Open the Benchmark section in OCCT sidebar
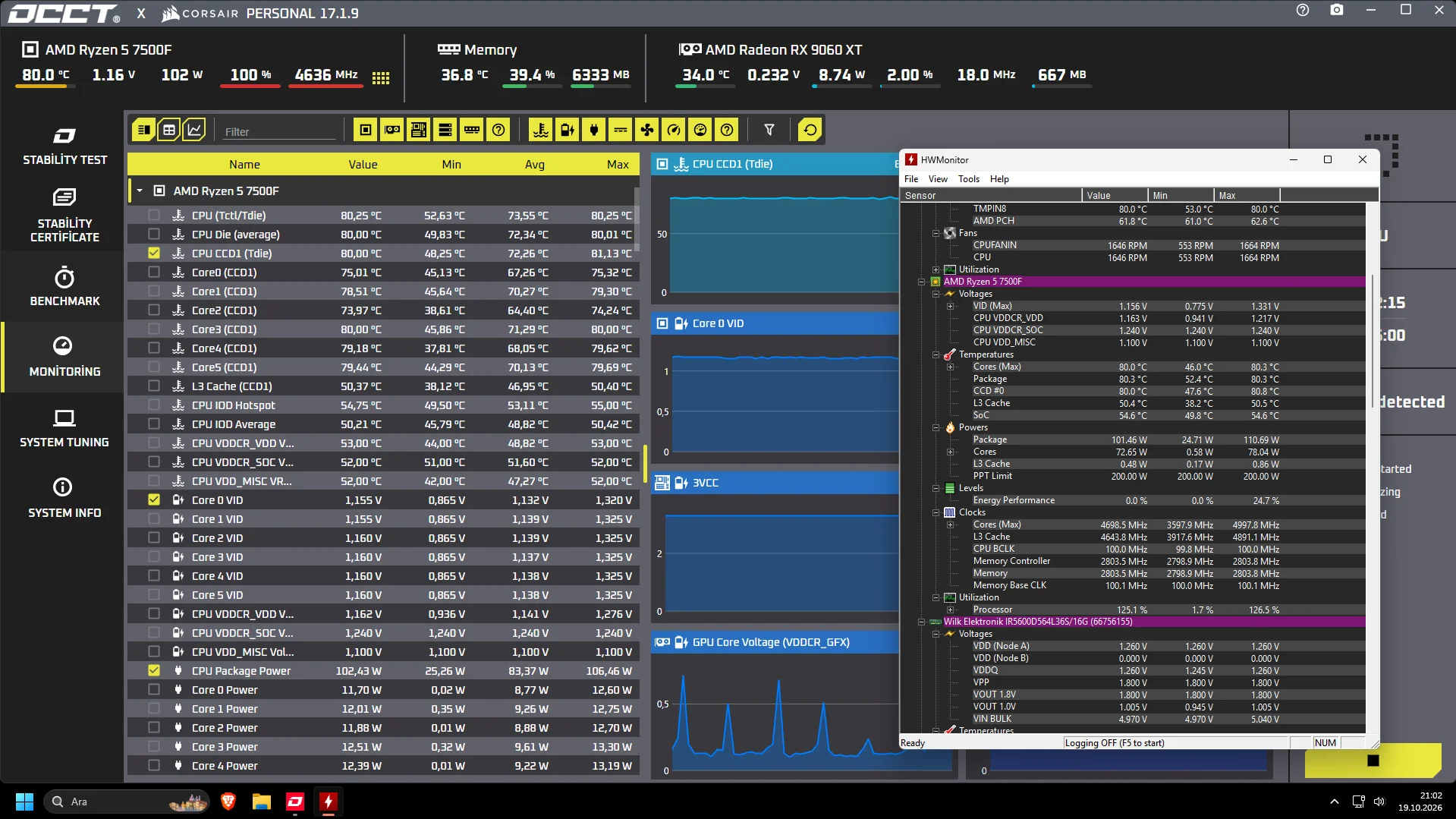Screen dimensions: 1456x819 [64, 287]
